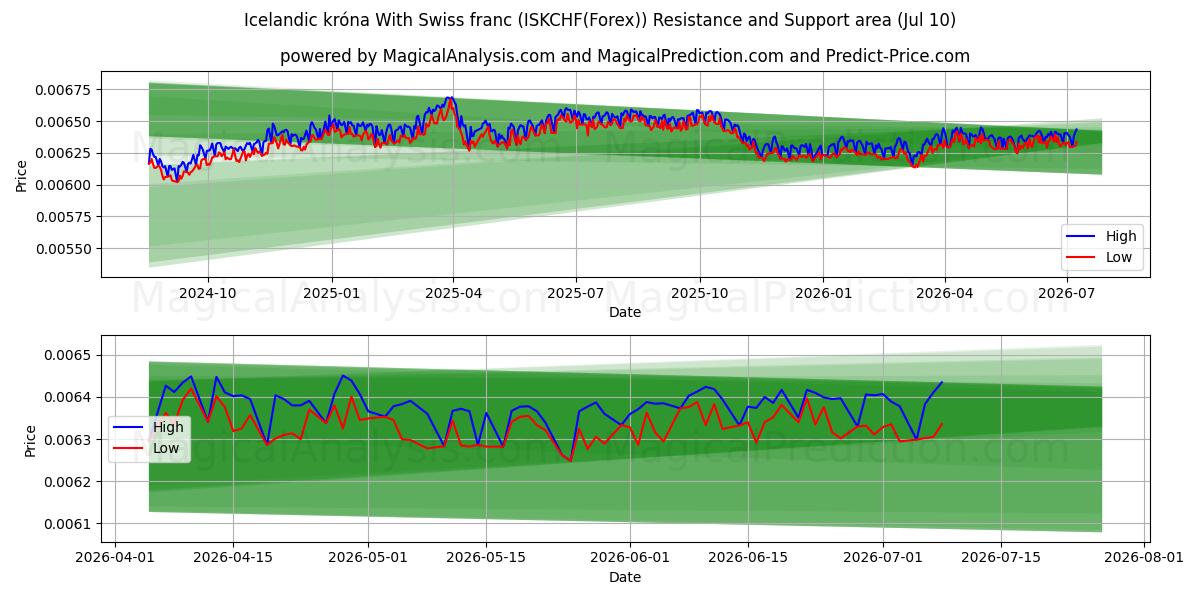Click the blue High legend line in bottom chart

128,427
